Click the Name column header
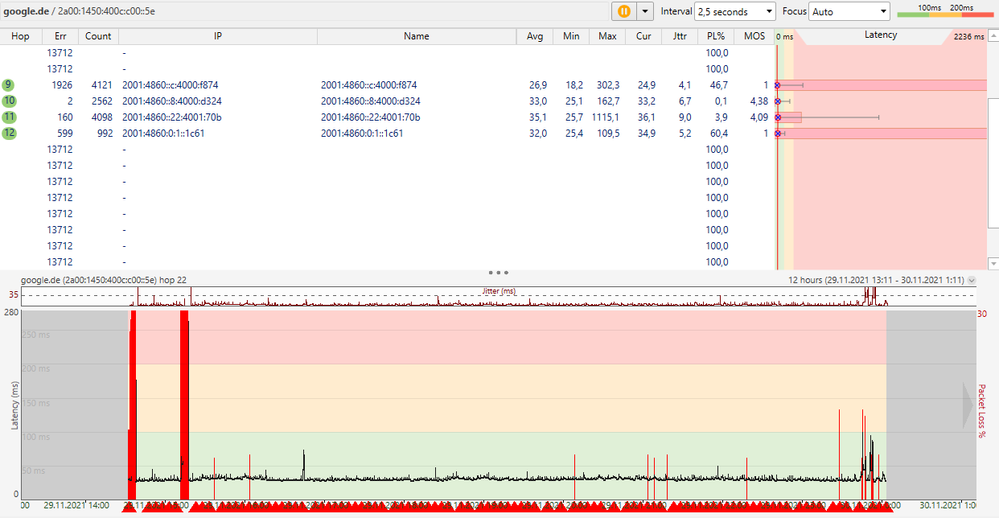This screenshot has width=999, height=518. click(x=416, y=36)
